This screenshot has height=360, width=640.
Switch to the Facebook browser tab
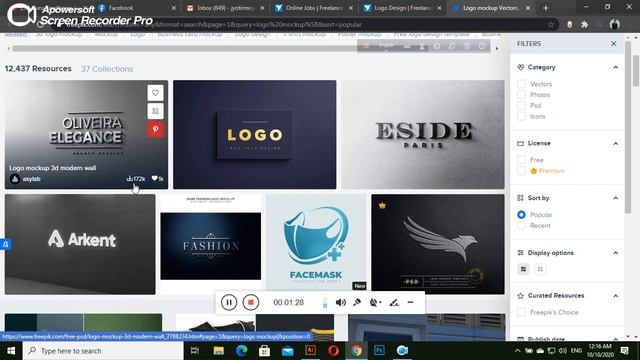click(x=137, y=8)
